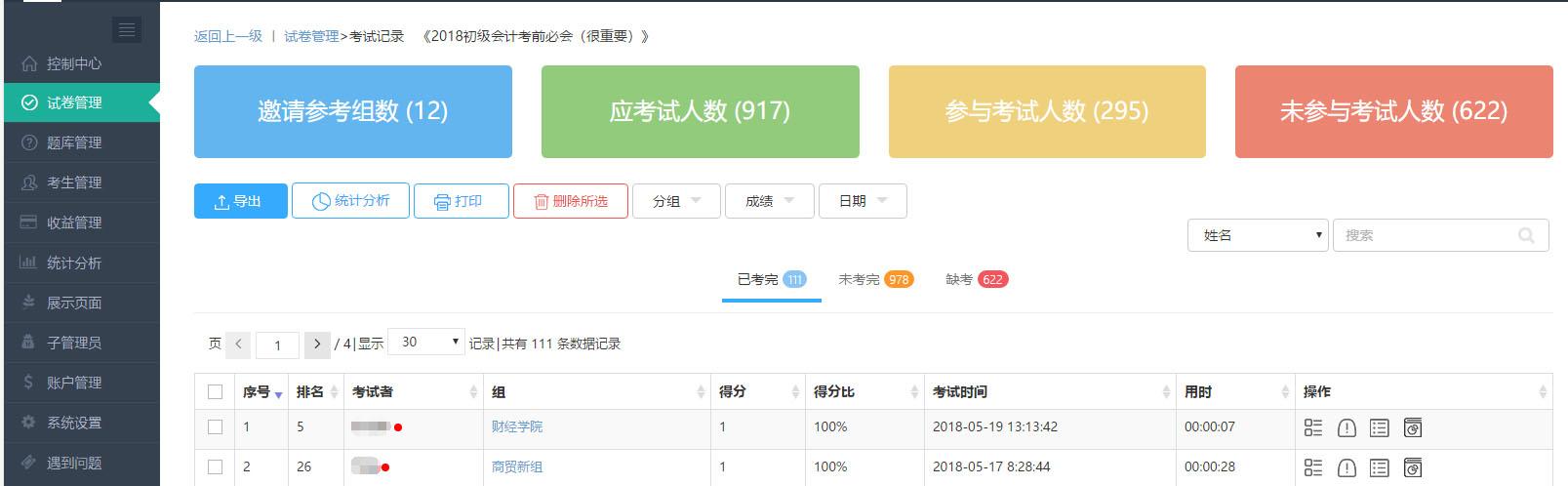The height and width of the screenshot is (486, 1568).
Task: Open the 参与考试人数 (295) card
Action: (x=1047, y=111)
